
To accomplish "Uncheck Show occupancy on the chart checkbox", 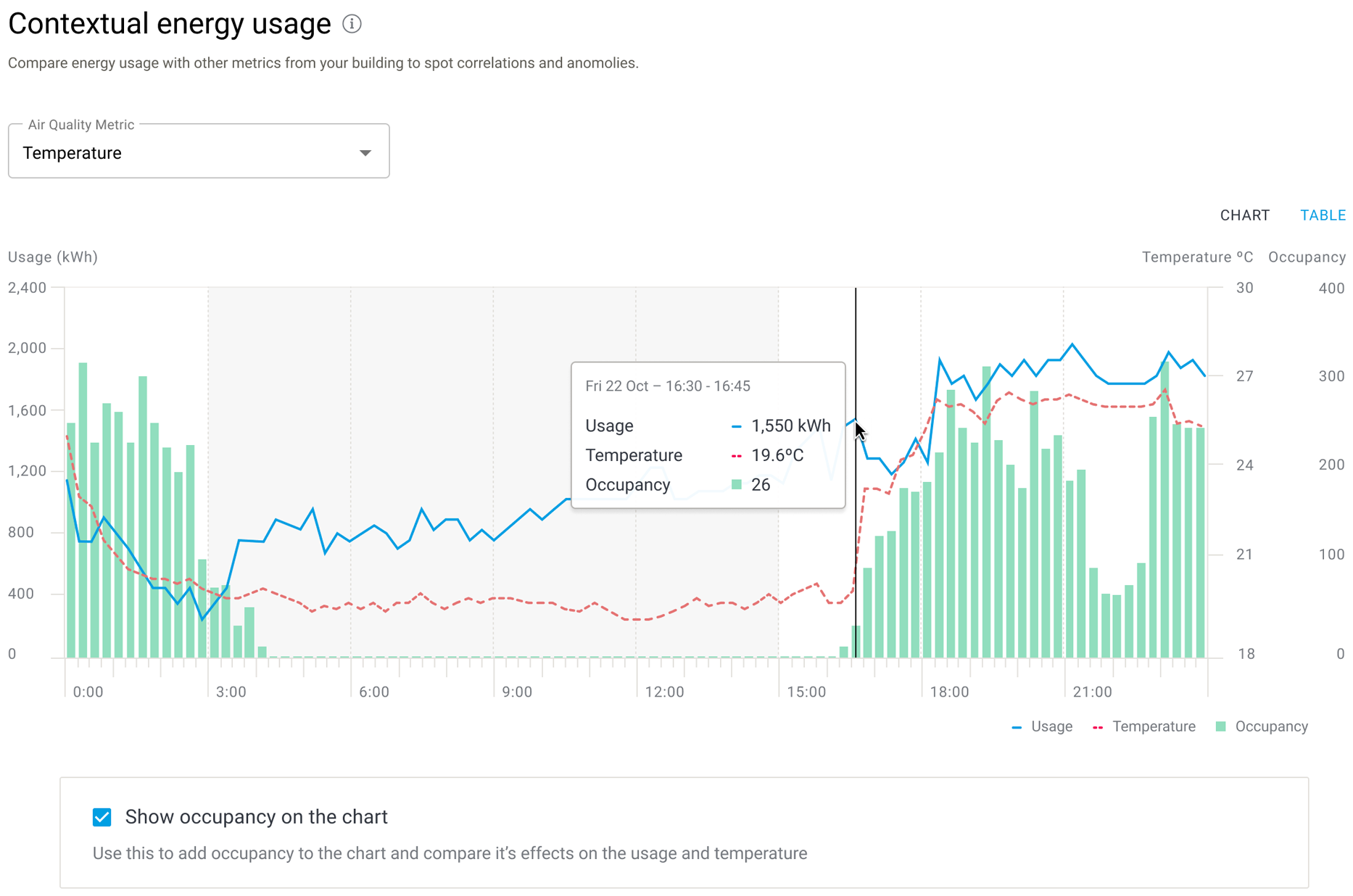I will pyautogui.click(x=102, y=817).
